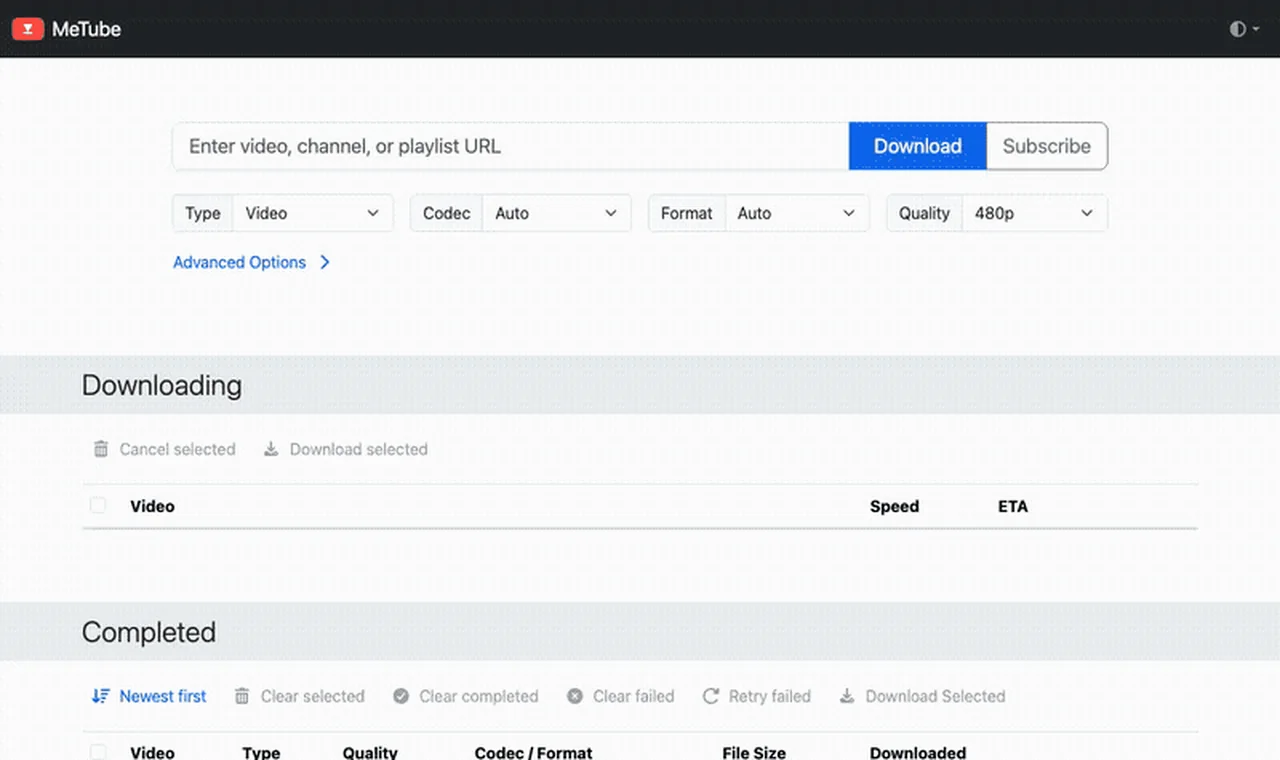Viewport: 1280px width, 760px height.
Task: Click the MeTube red logo icon
Action: point(28,29)
